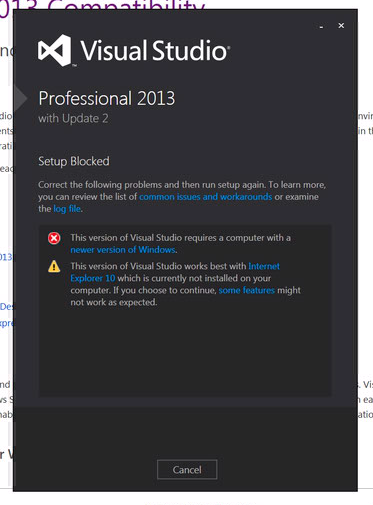Minimize the Visual Studio setup window
The image size is (373, 505).
(321, 26)
